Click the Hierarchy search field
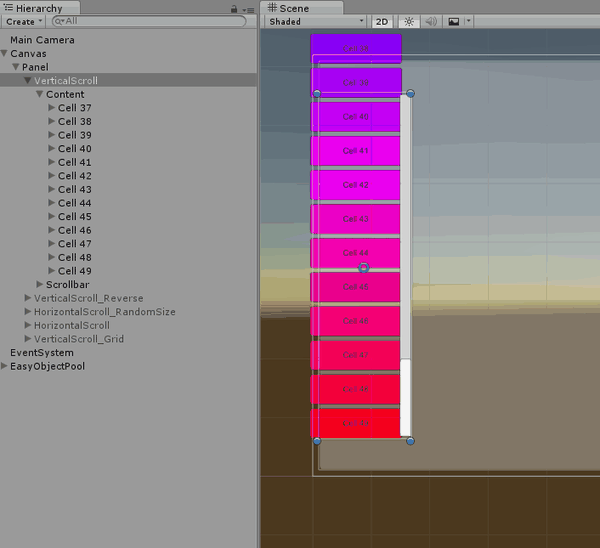Screen dimensions: 600x548 [149, 21]
